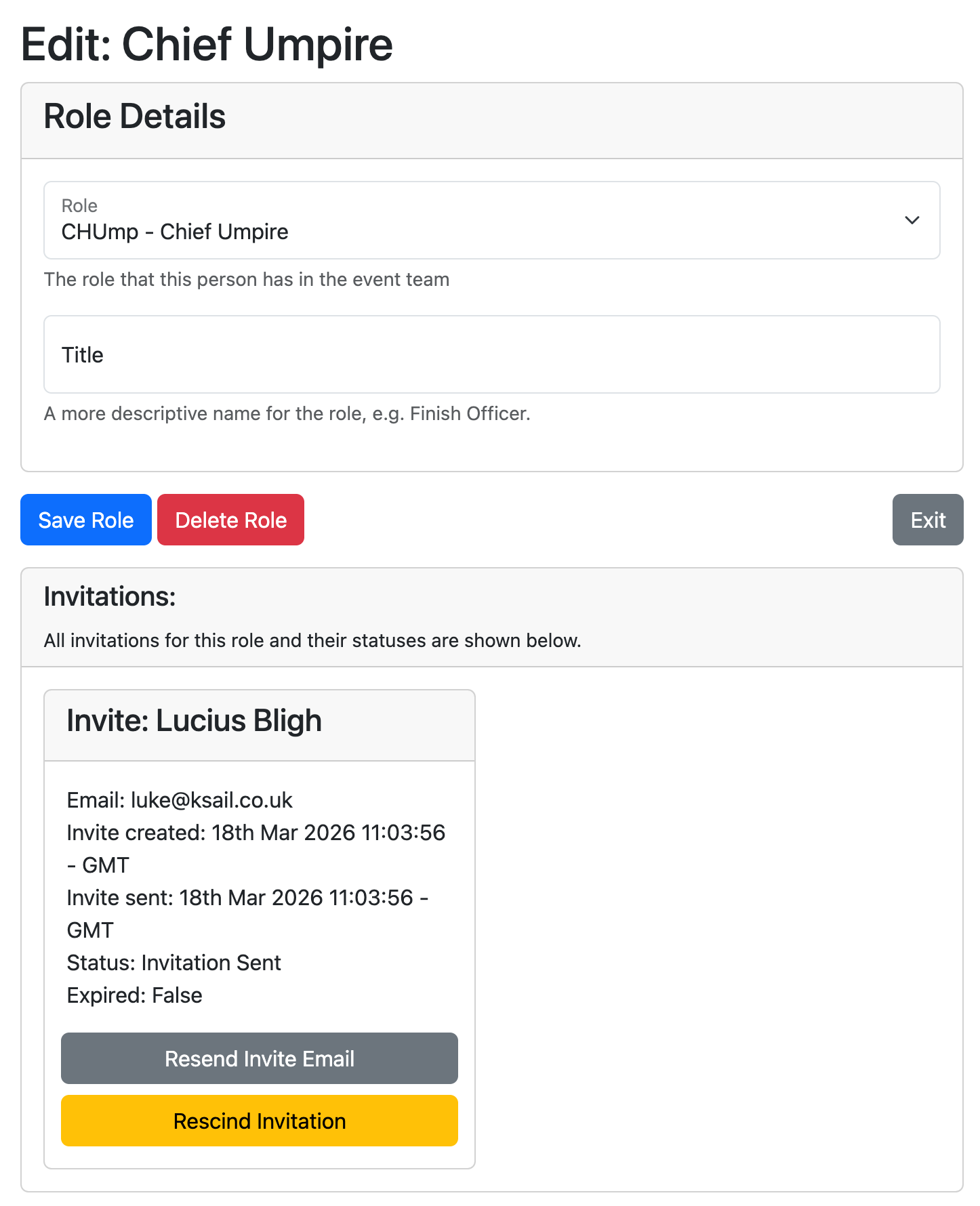
Task: Click the event team role help text
Action: point(246,279)
